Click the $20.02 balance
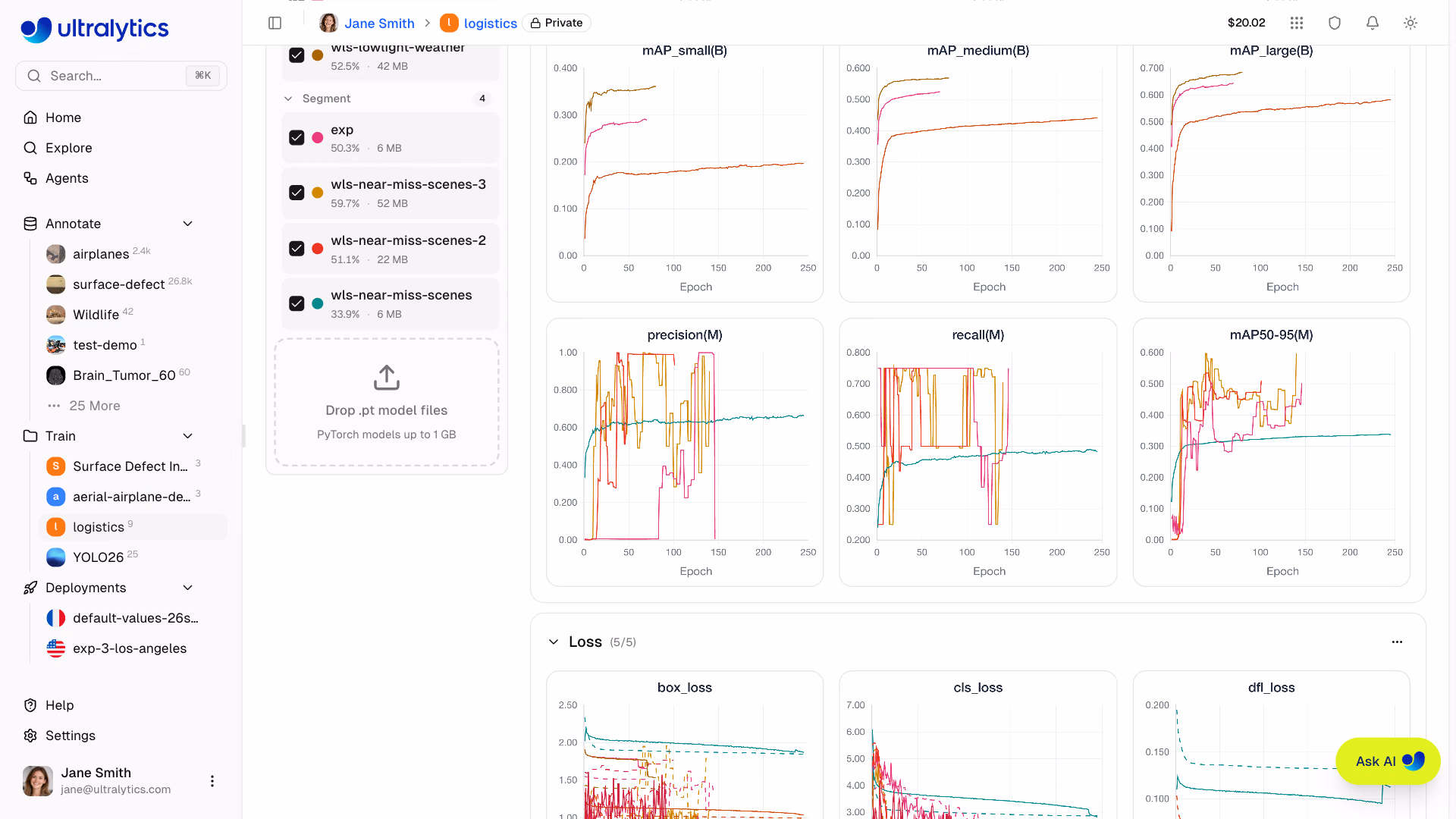Screen dimensions: 1456x819 click(1246, 23)
